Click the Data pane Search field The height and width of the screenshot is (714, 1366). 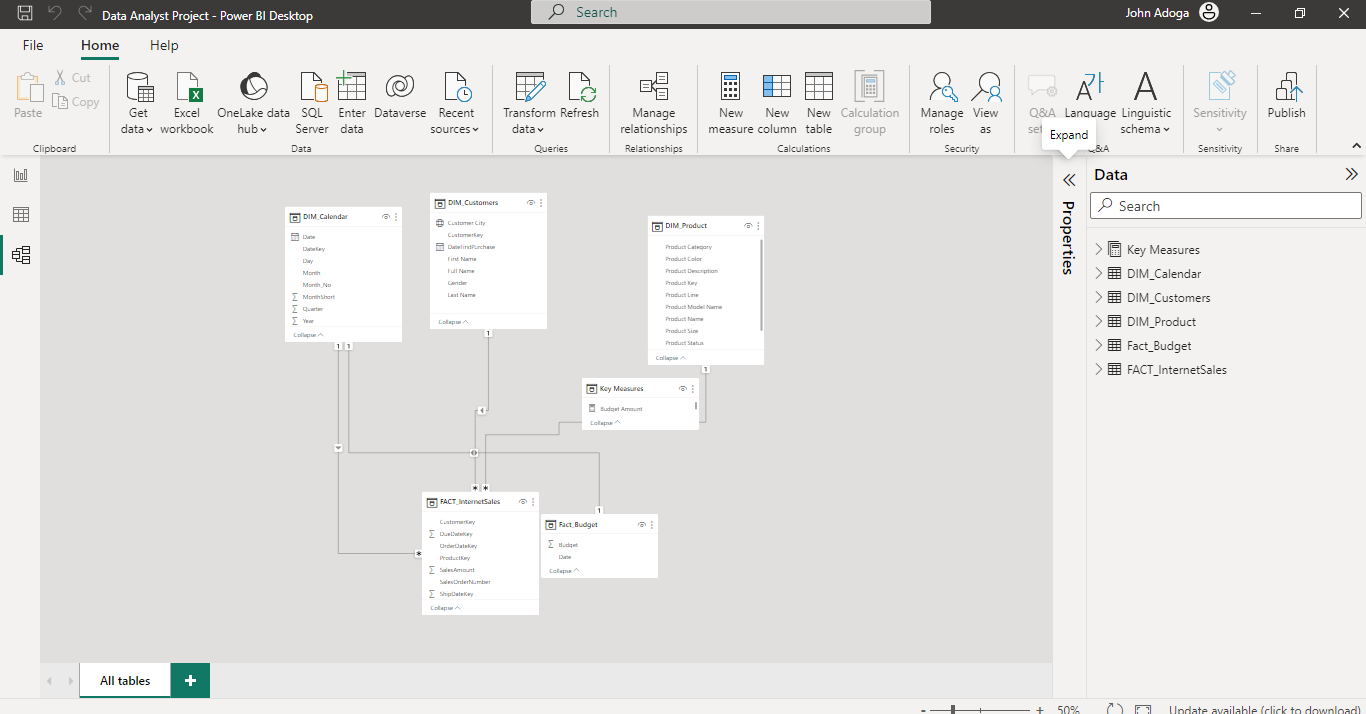pyautogui.click(x=1226, y=206)
